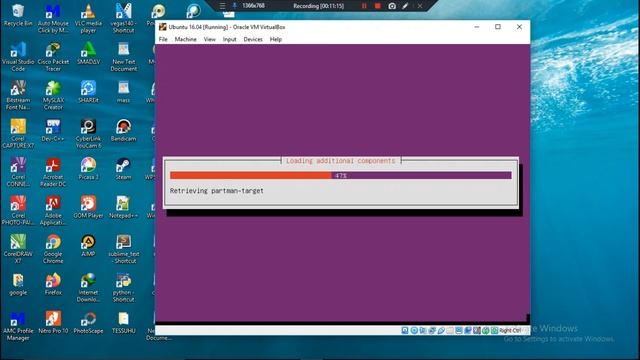Screen dimensions: 640x360
Task: Take a screenshot with recorder camera icon
Action: (x=392, y=6)
